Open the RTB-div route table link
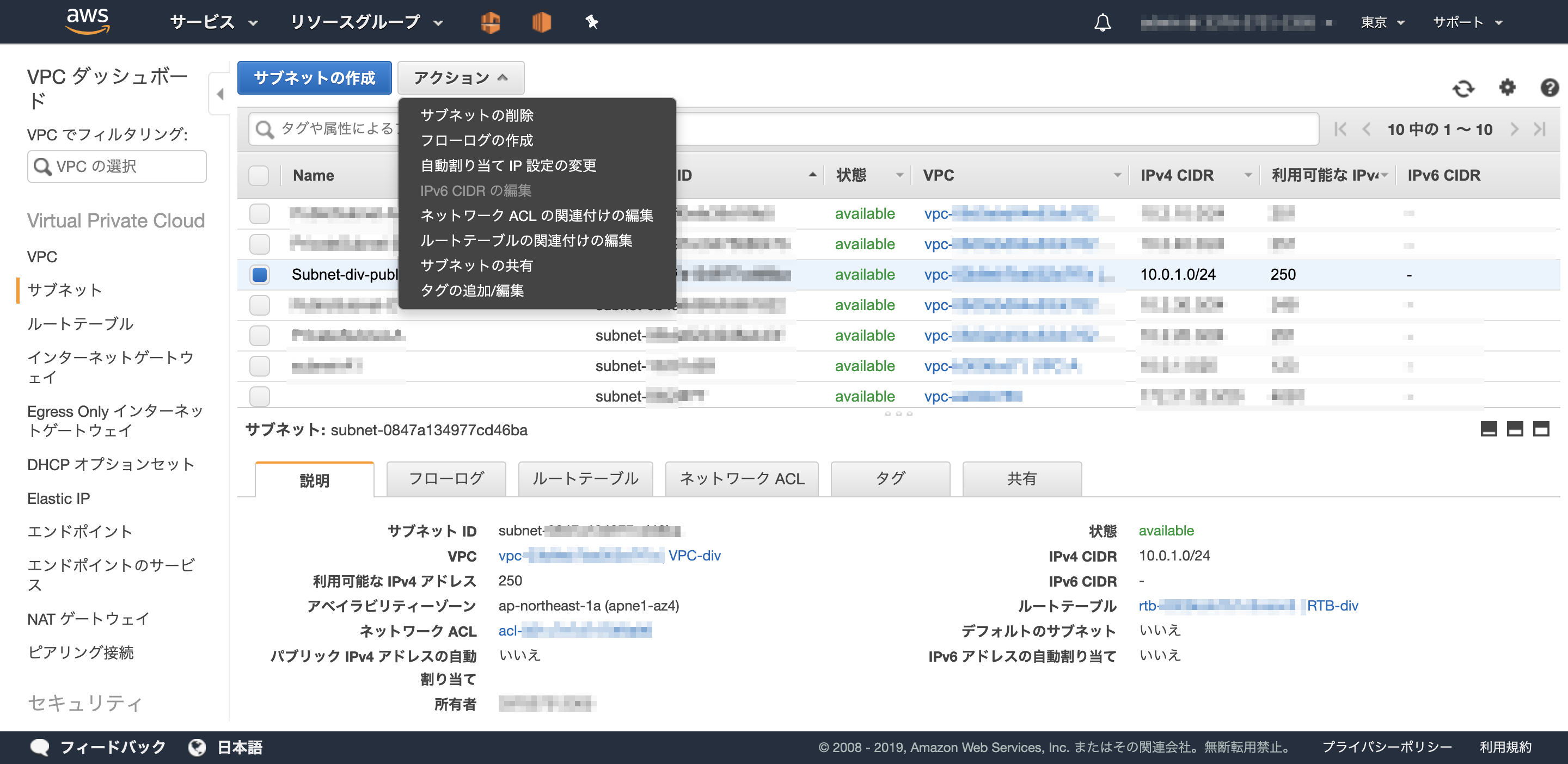Viewport: 1568px width, 764px height. click(1332, 606)
